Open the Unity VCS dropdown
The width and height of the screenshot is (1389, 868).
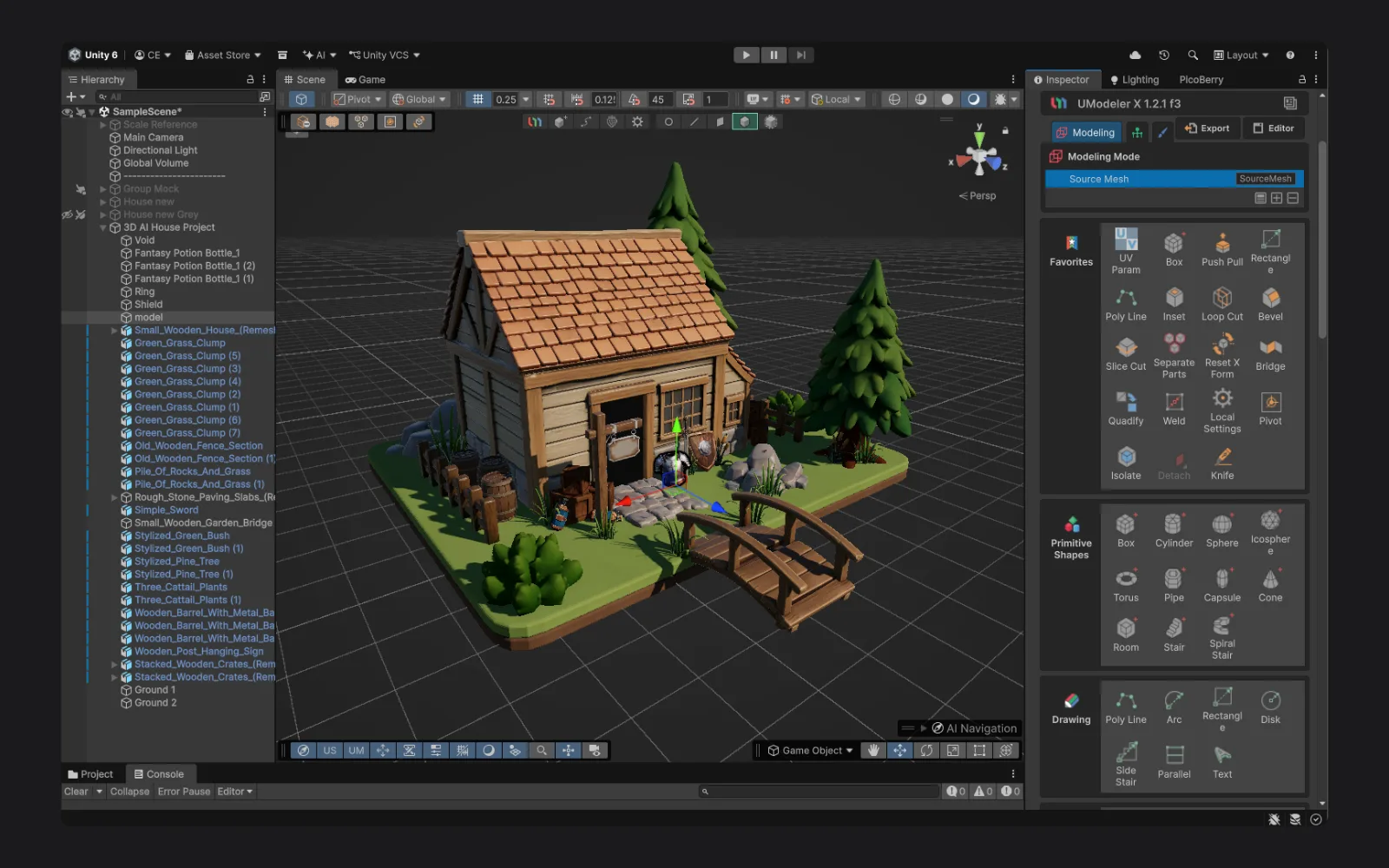pos(385,55)
